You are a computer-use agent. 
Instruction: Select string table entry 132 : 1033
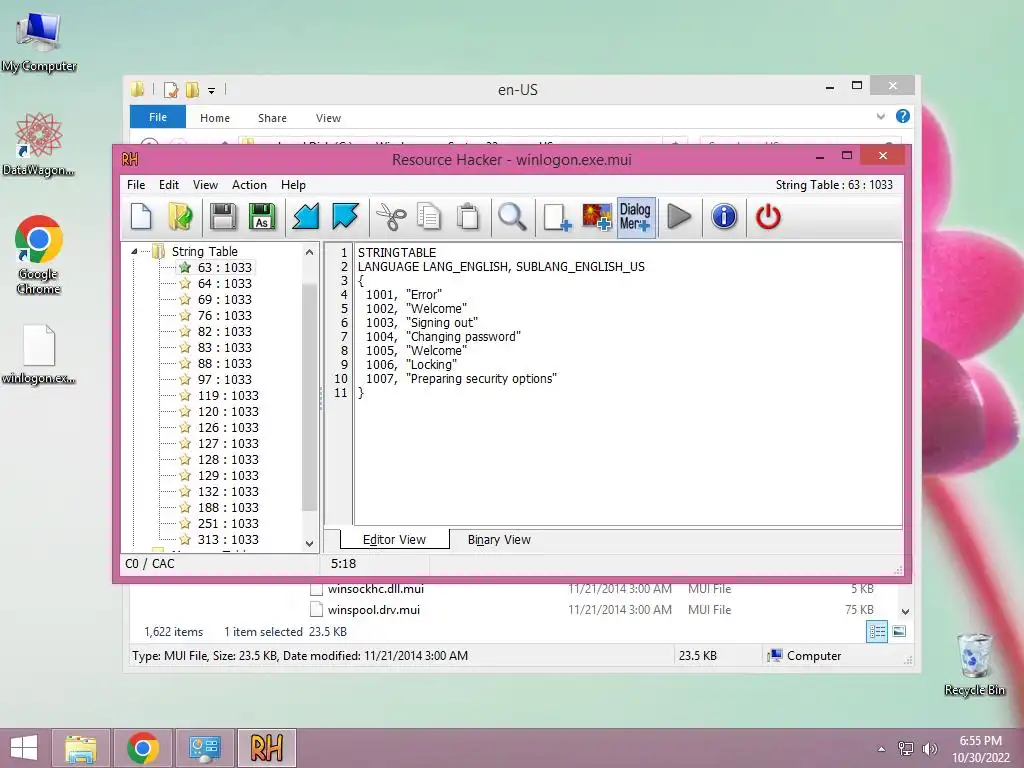click(x=228, y=491)
